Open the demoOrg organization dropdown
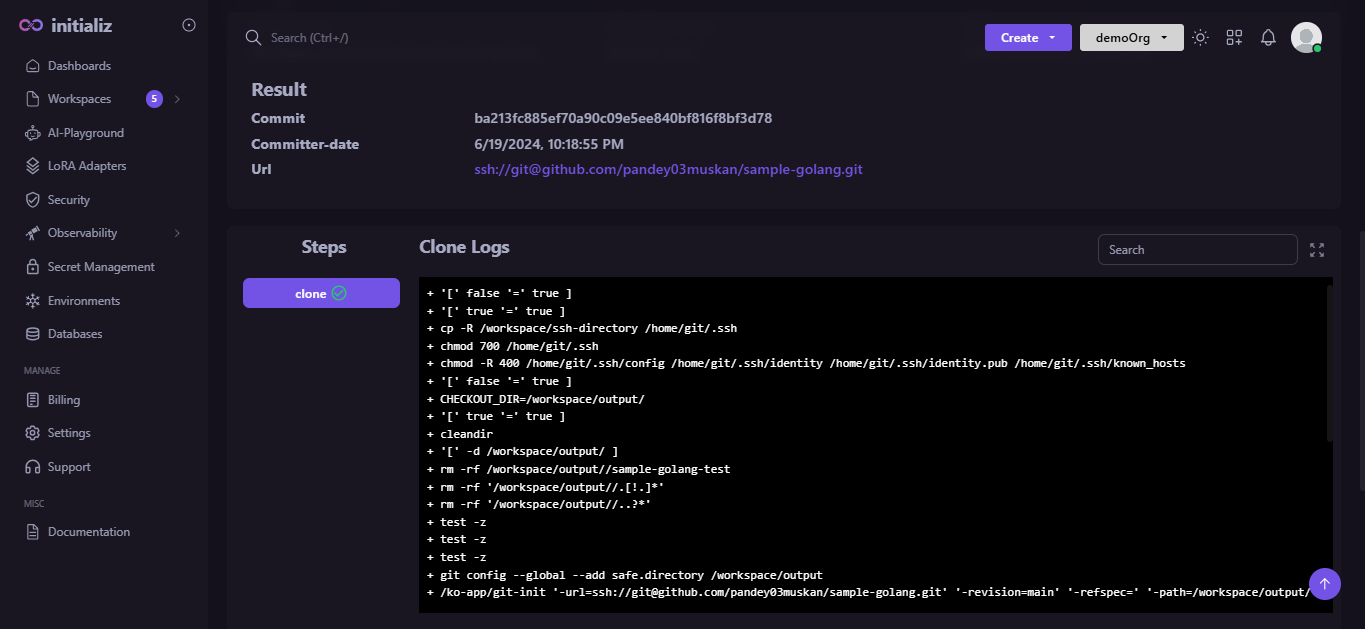The image size is (1365, 629). tap(1132, 37)
